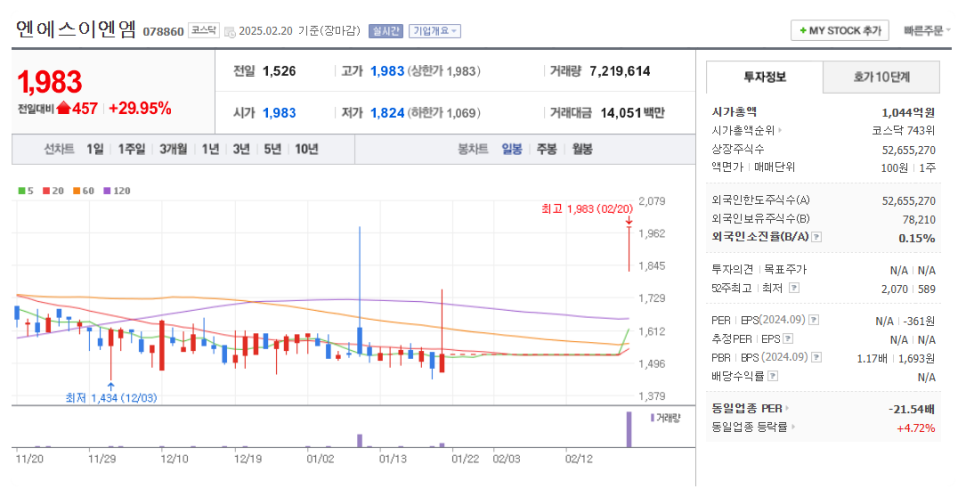Click the 코스닥 743위 ranking text

pyautogui.click(x=903, y=131)
